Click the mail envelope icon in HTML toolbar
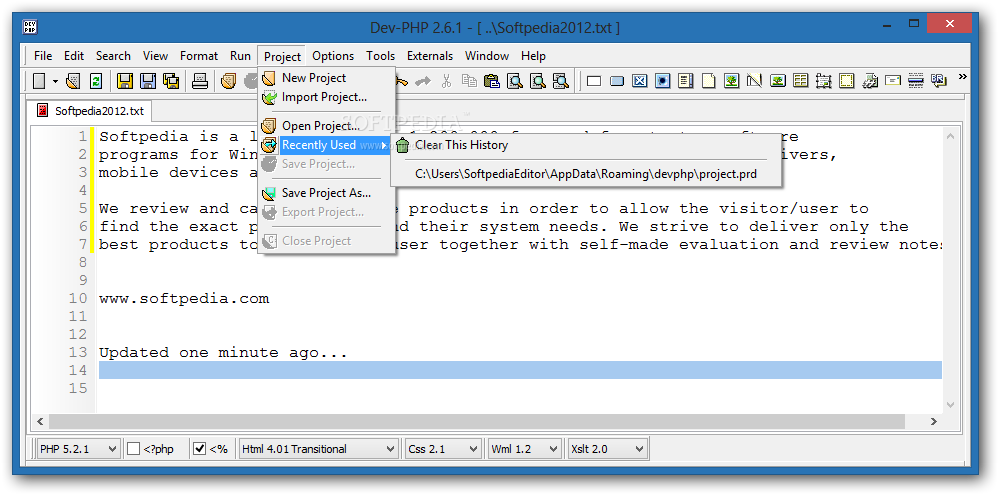The height and width of the screenshot is (495, 999). point(893,81)
